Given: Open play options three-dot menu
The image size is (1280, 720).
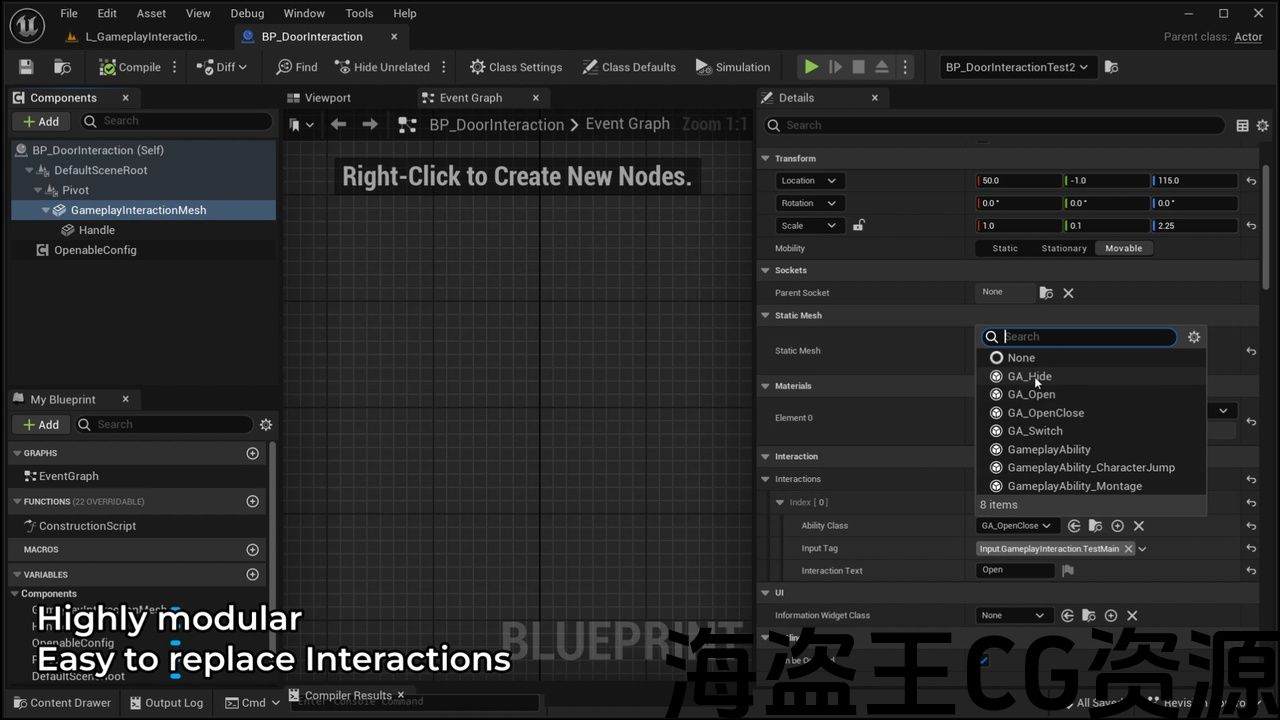Looking at the screenshot, I should tap(905, 67).
